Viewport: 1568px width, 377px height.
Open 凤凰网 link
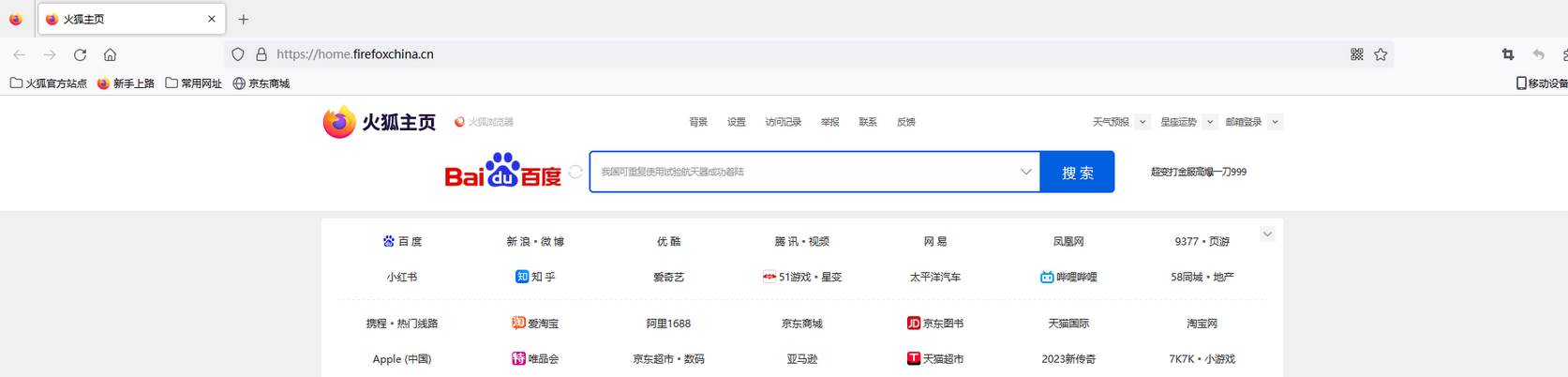click(x=1068, y=241)
